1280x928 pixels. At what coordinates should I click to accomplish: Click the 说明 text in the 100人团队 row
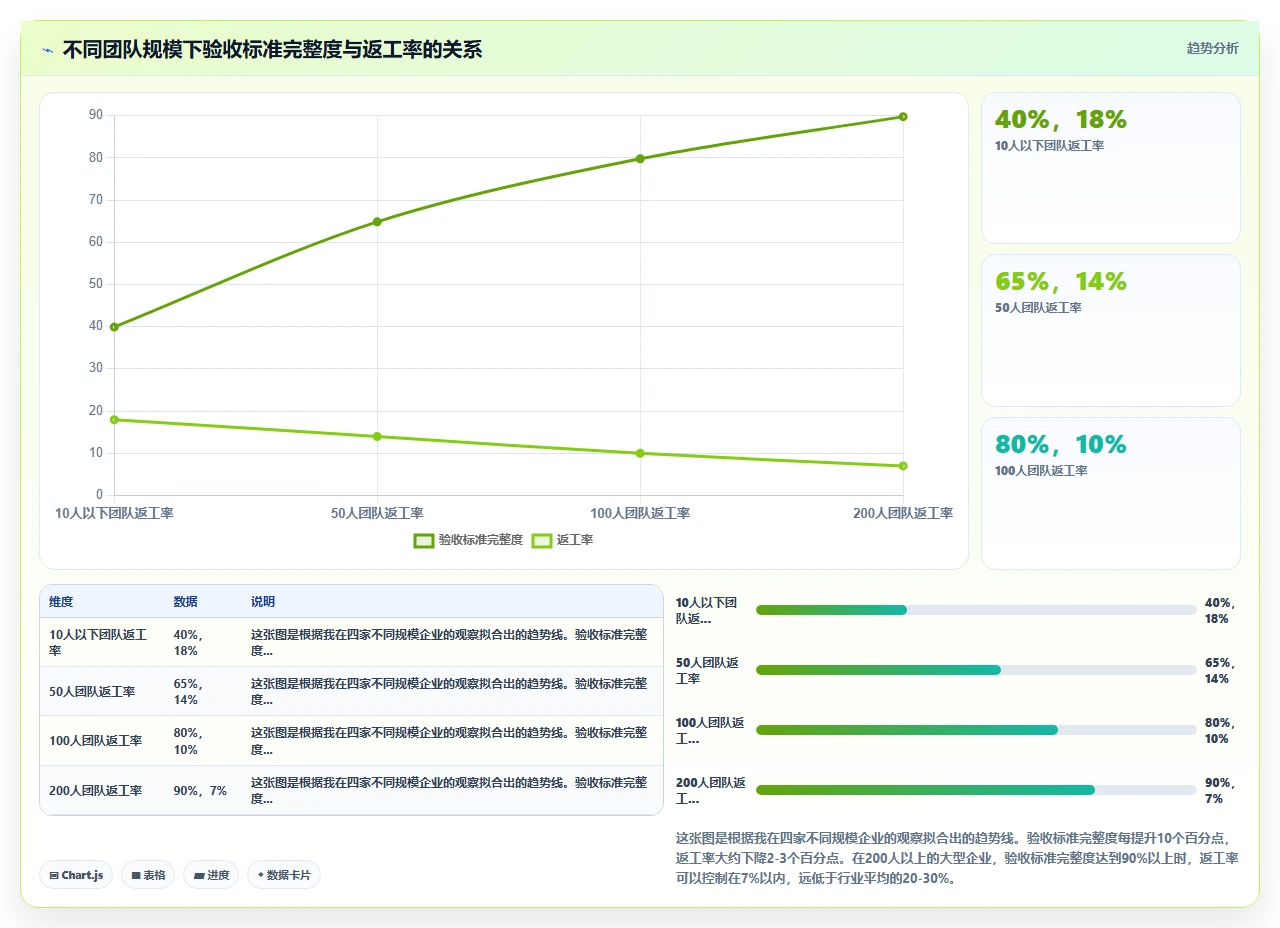pos(449,741)
